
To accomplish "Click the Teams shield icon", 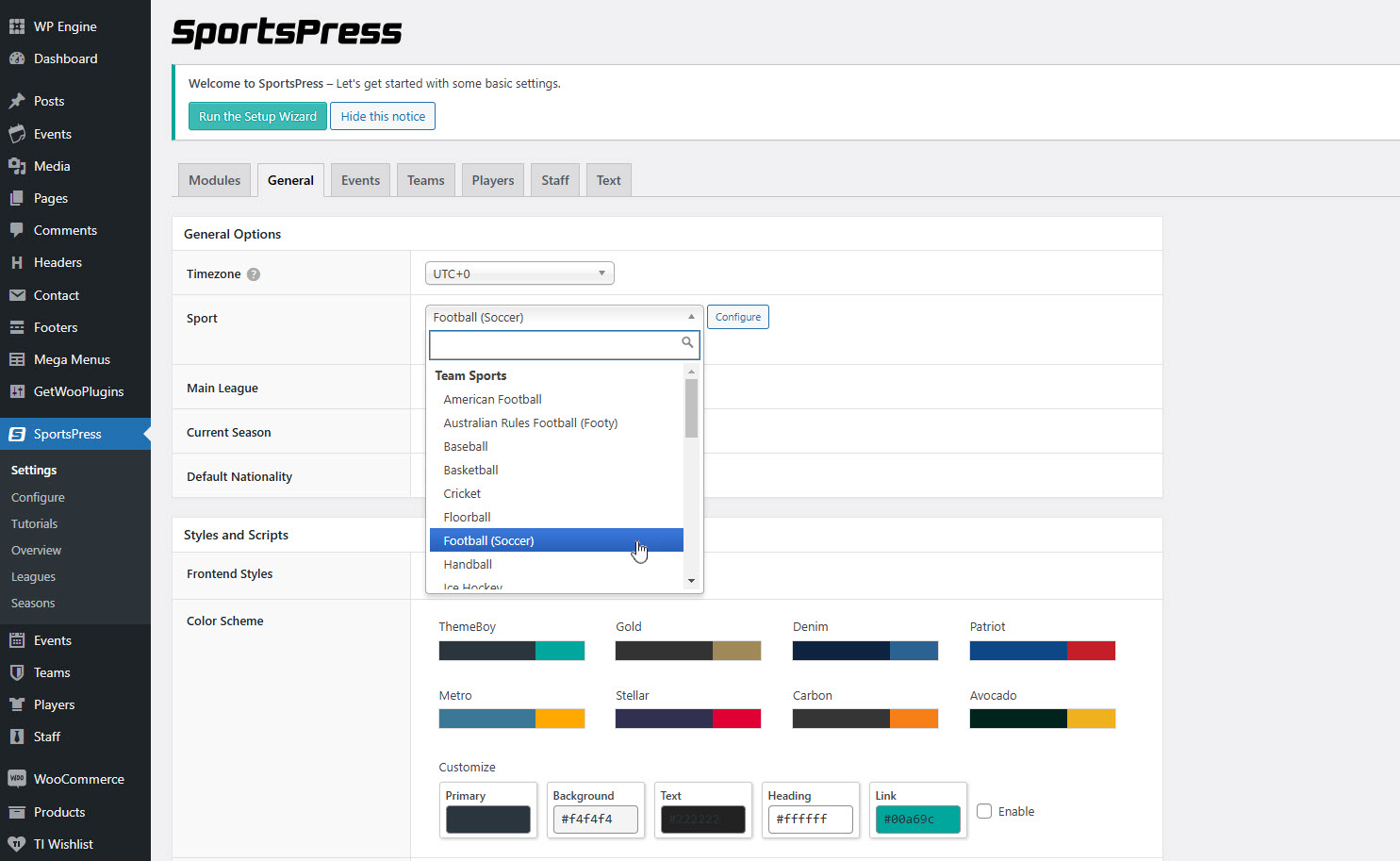I will tap(17, 672).
